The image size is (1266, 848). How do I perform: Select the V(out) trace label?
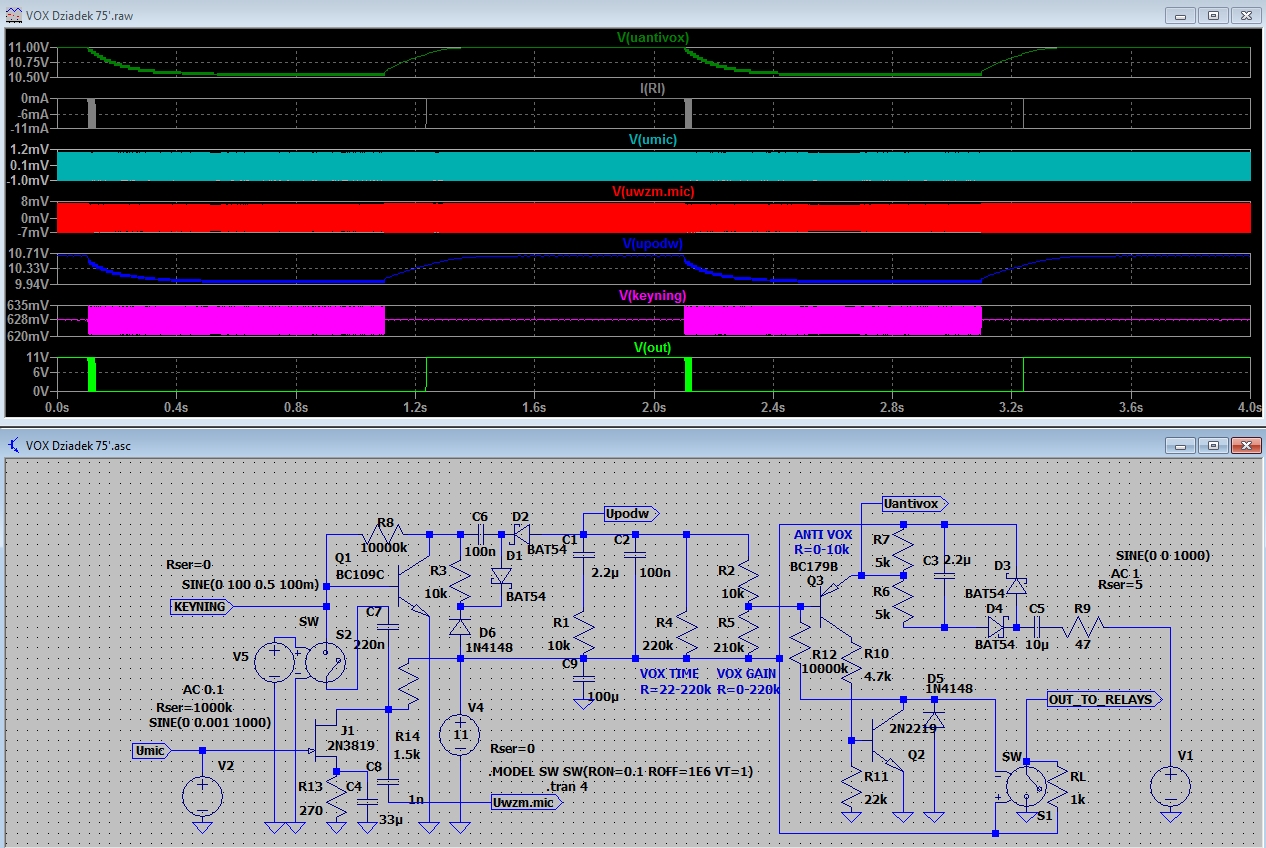point(652,347)
